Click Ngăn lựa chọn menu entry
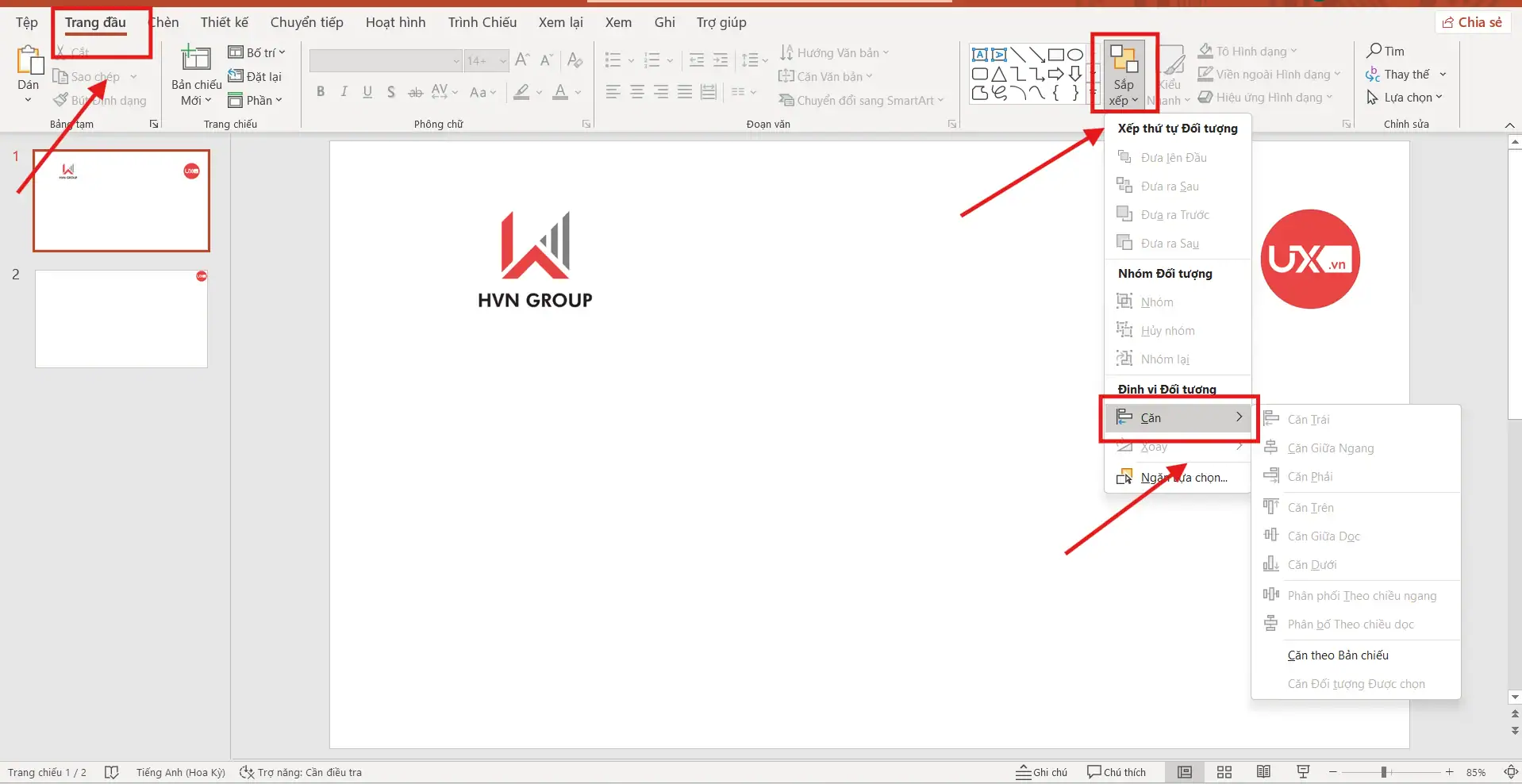Viewport: 1522px width, 784px height. coord(1183,478)
